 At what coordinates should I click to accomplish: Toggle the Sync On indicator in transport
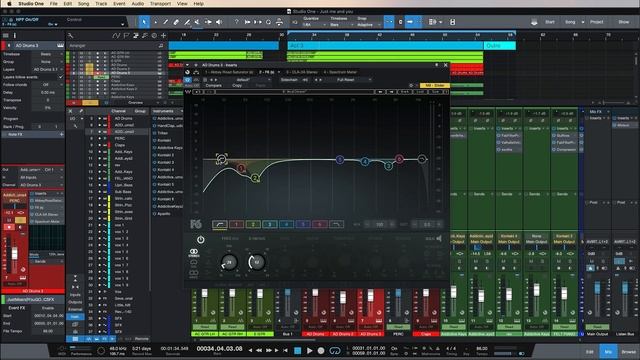[x=394, y=349]
